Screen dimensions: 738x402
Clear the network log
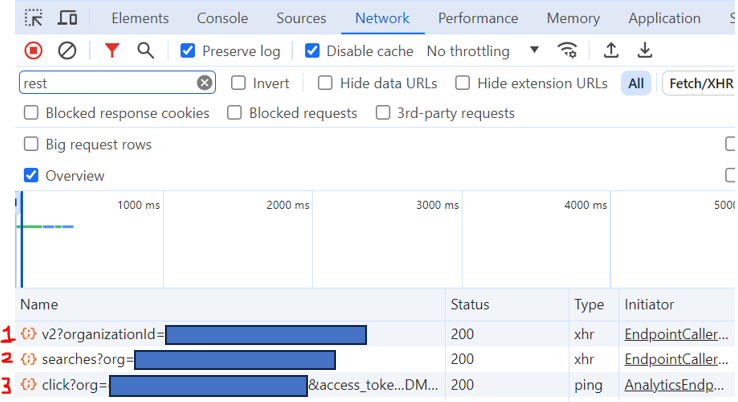[67, 50]
